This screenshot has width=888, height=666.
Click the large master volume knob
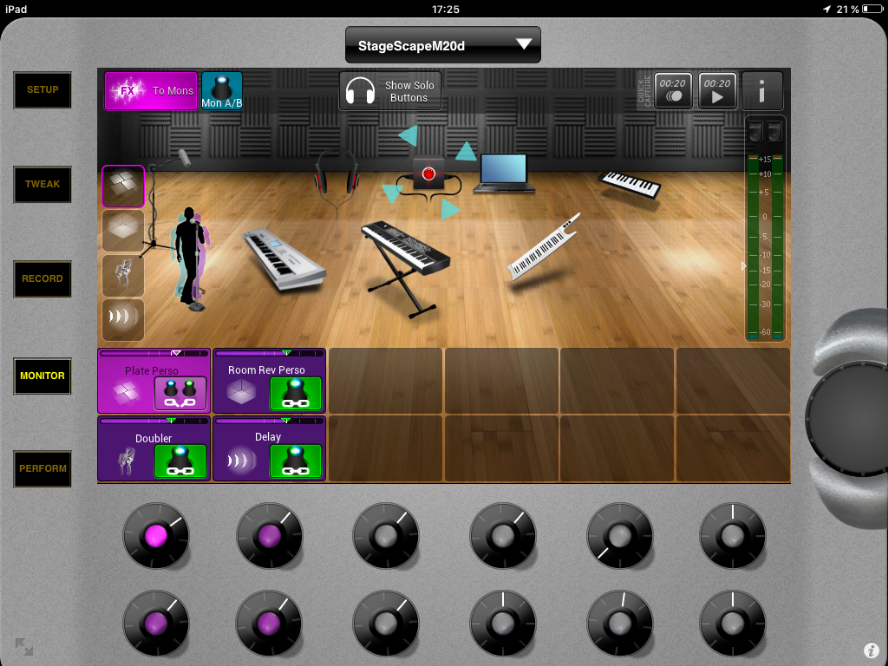846,410
